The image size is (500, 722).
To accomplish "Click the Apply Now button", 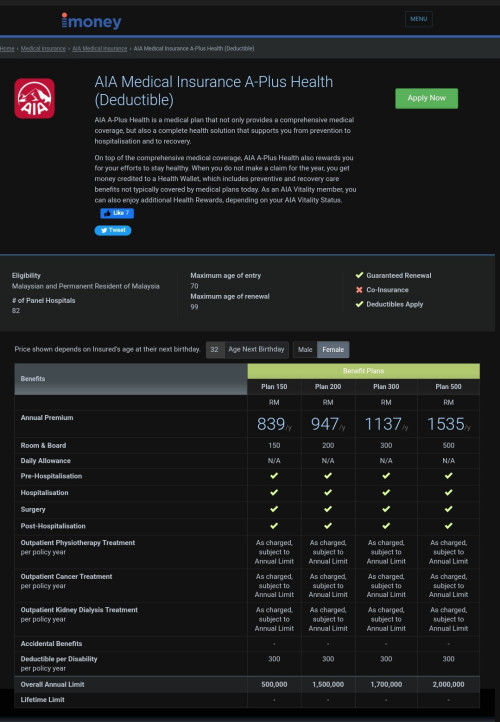I will 426,98.
